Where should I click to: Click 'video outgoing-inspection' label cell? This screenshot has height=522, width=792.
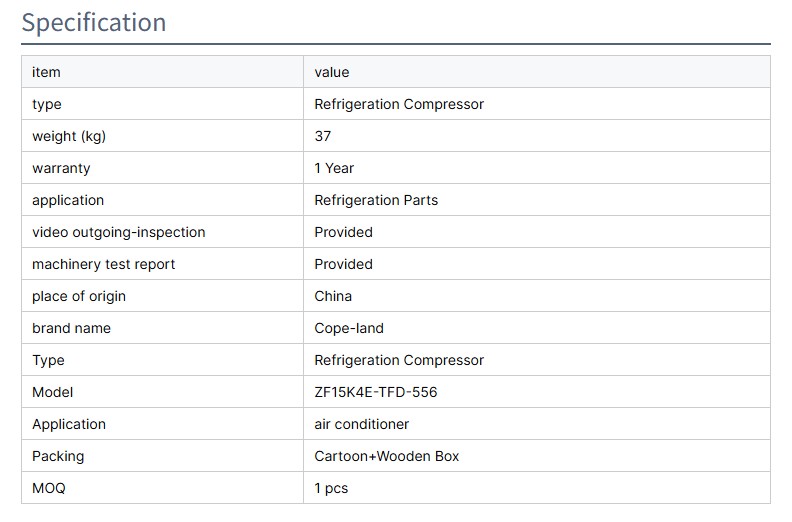click(x=118, y=232)
